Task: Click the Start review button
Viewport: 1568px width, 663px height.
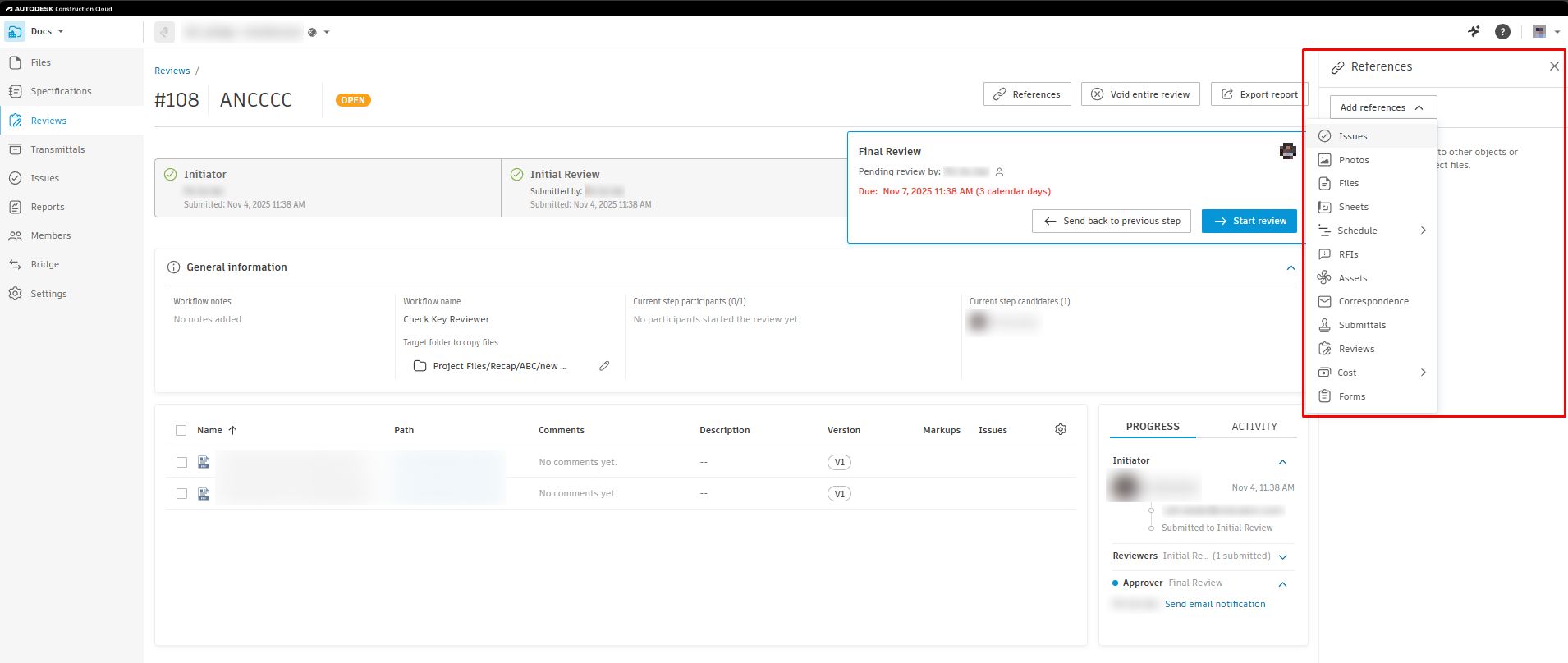Action: 1249,221
